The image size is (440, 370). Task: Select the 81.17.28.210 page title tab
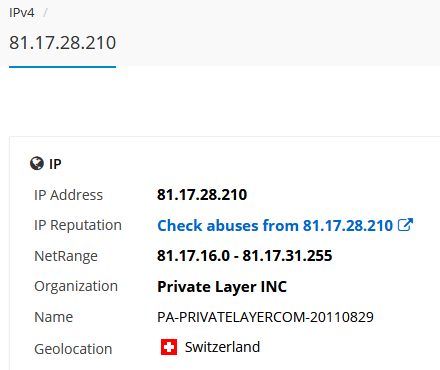pos(62,43)
